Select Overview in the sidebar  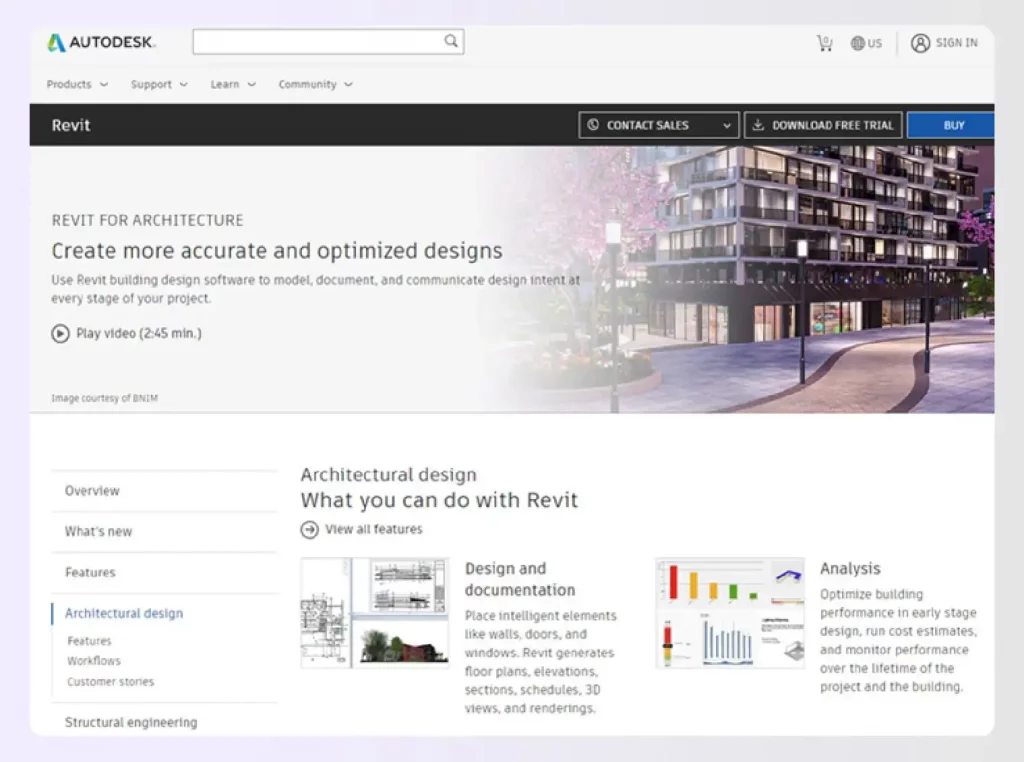92,491
